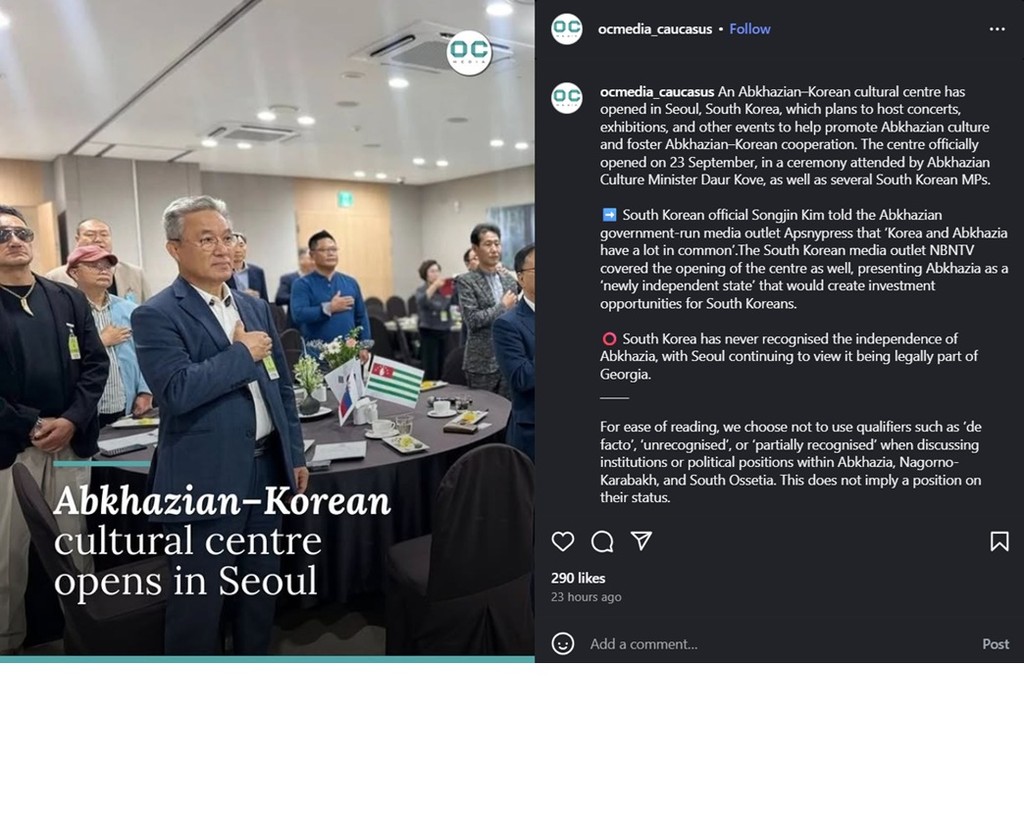Viewport: 1024px width, 830px height.
Task: View the 290 likes list
Action: pyautogui.click(x=577, y=578)
